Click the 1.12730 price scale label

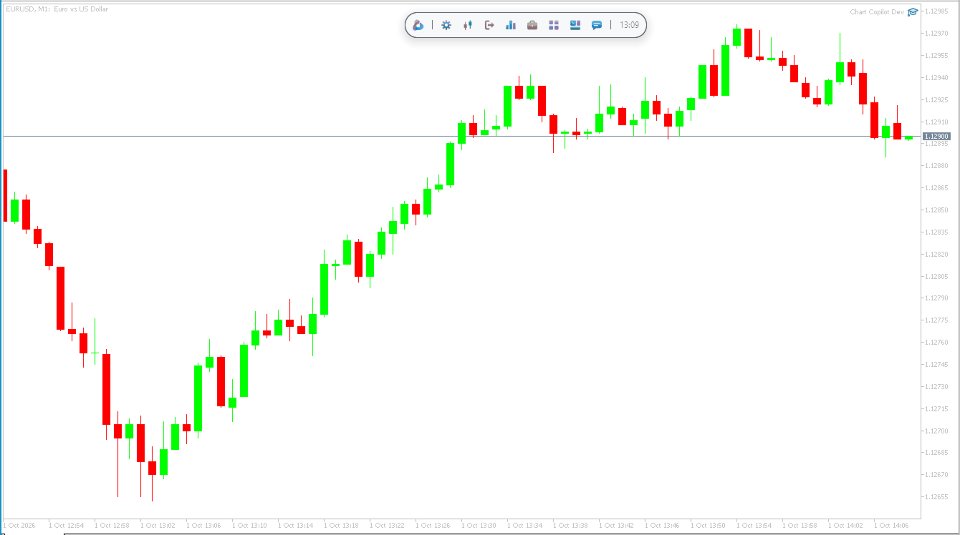(936, 386)
